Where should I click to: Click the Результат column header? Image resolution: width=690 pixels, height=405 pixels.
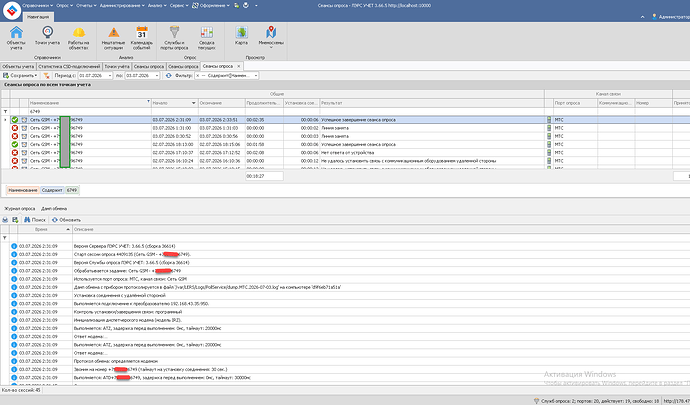pyautogui.click(x=432, y=103)
